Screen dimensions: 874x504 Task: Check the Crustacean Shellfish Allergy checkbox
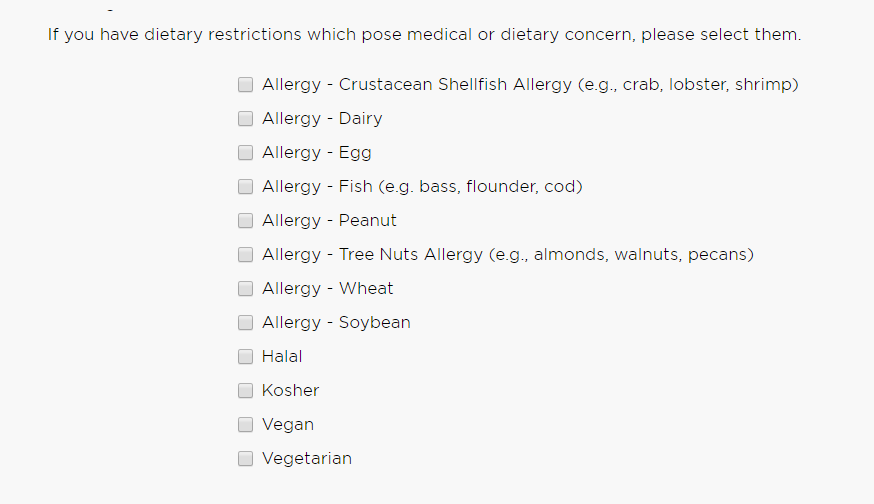(x=245, y=85)
